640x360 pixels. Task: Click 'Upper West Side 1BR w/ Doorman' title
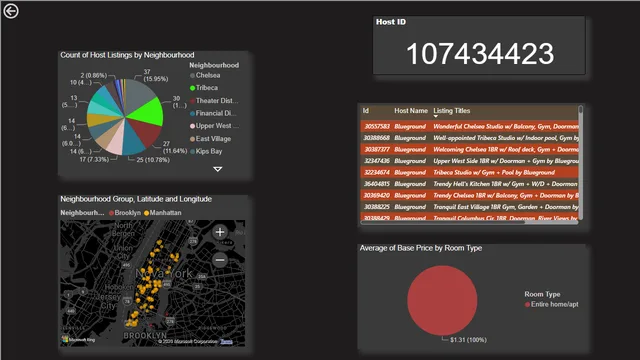(x=506, y=161)
